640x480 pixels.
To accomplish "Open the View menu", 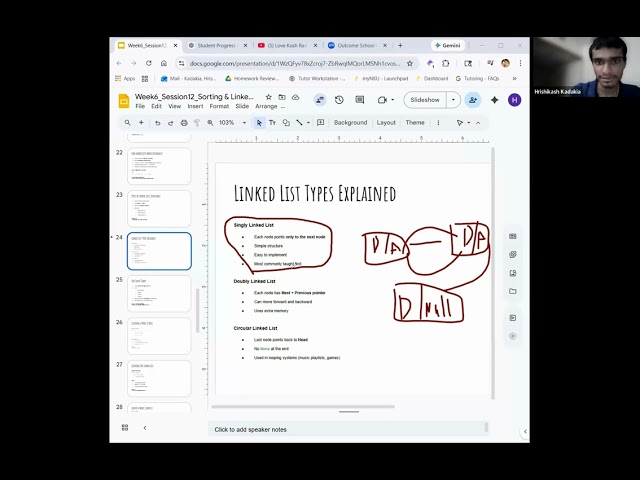I will pyautogui.click(x=174, y=106).
